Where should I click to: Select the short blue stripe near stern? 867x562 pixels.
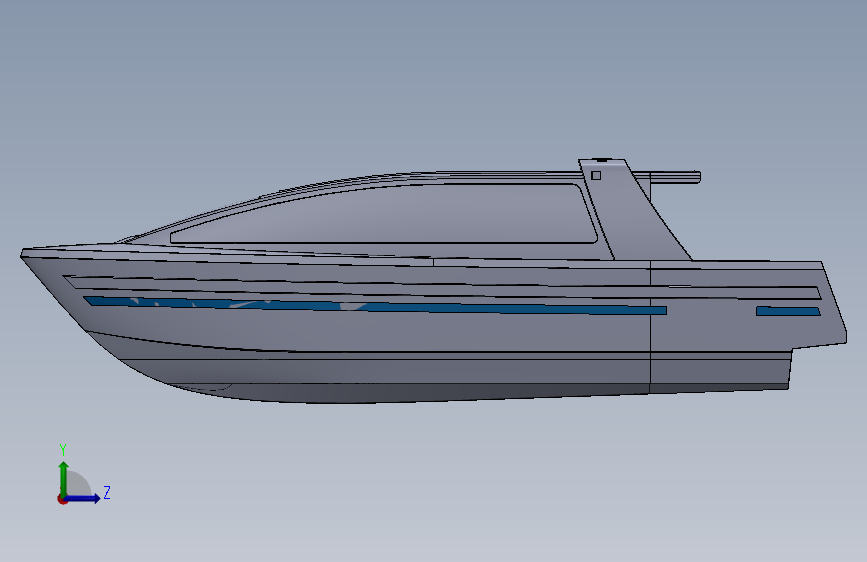tap(788, 311)
